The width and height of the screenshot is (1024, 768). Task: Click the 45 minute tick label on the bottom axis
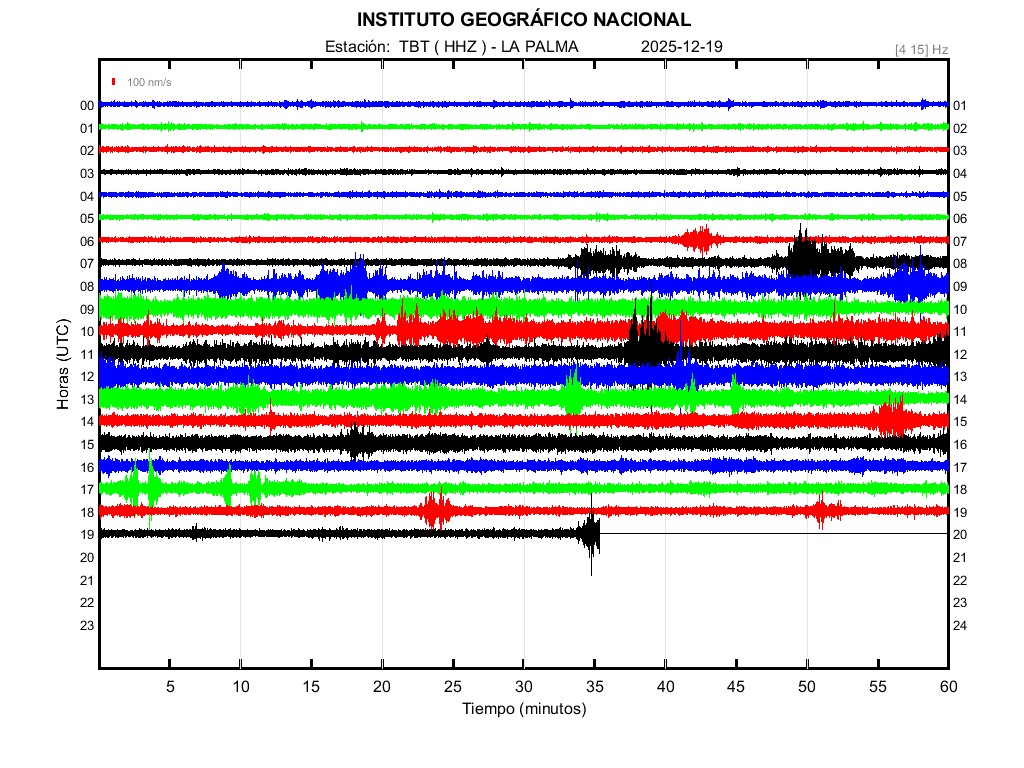click(x=736, y=687)
